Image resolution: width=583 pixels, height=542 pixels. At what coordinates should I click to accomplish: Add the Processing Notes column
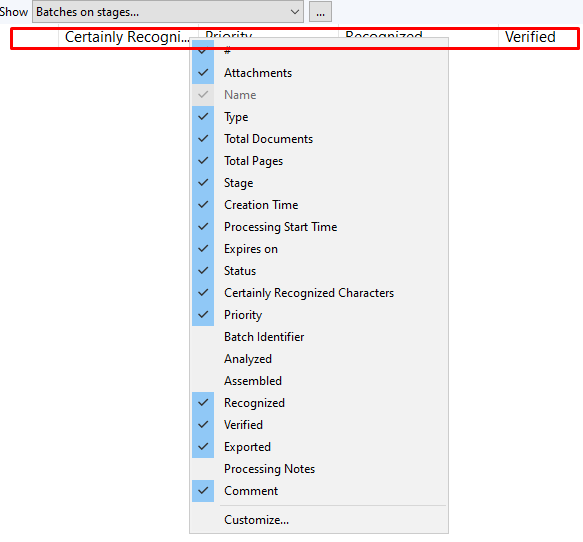[320, 469]
